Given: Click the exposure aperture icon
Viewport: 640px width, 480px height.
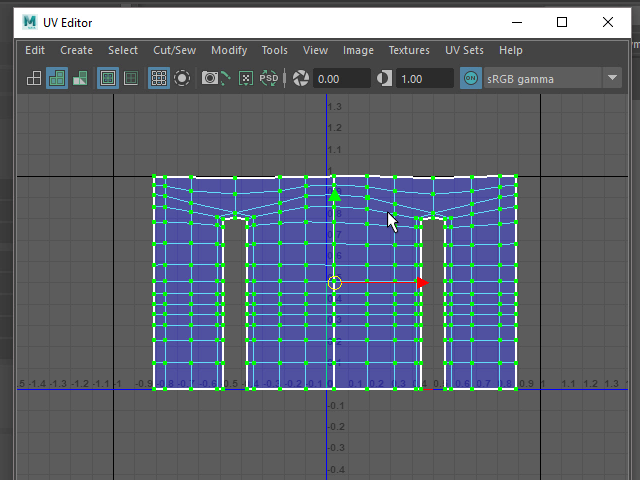Looking at the screenshot, I should [300, 78].
